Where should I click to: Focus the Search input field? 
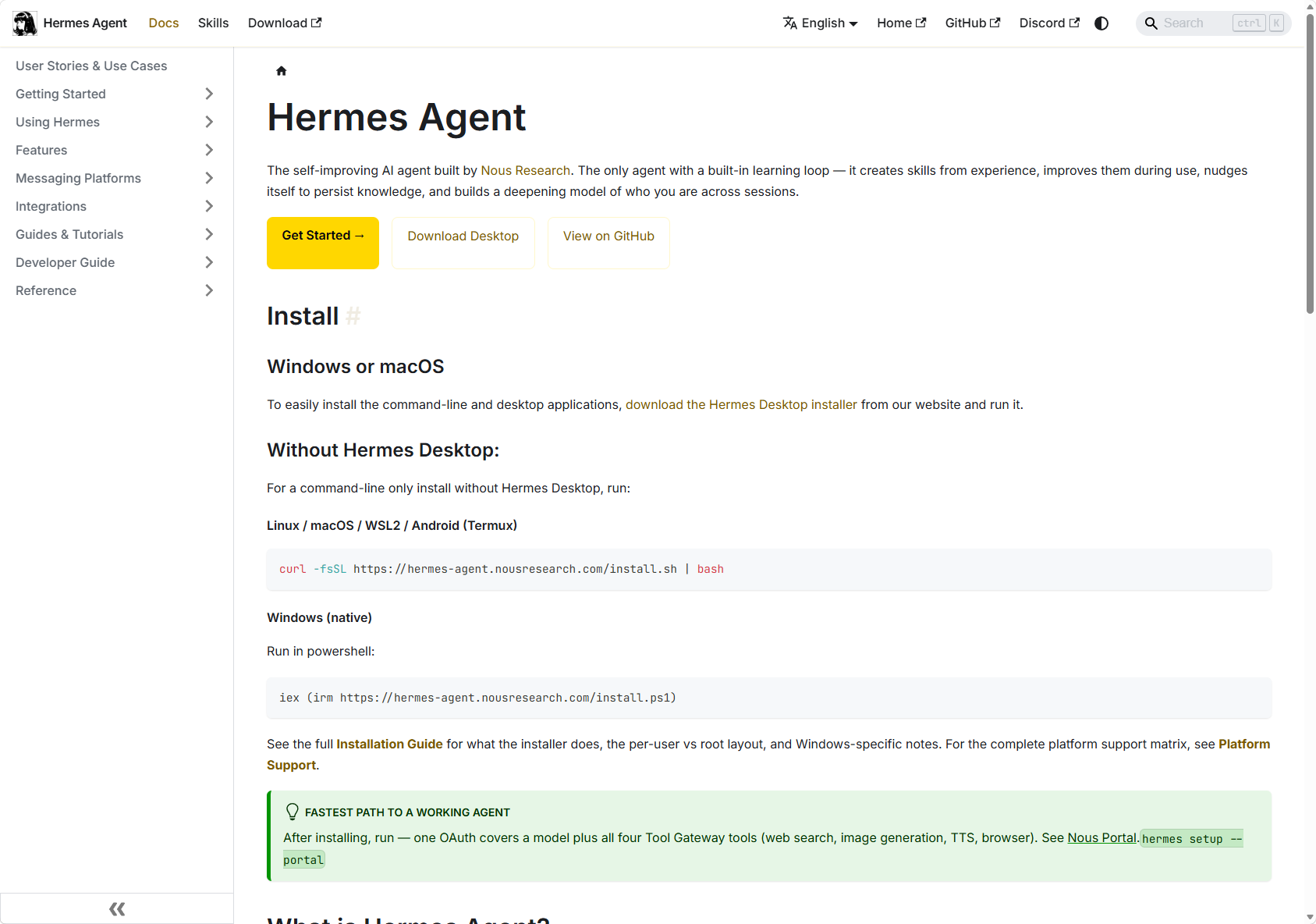tap(1213, 23)
